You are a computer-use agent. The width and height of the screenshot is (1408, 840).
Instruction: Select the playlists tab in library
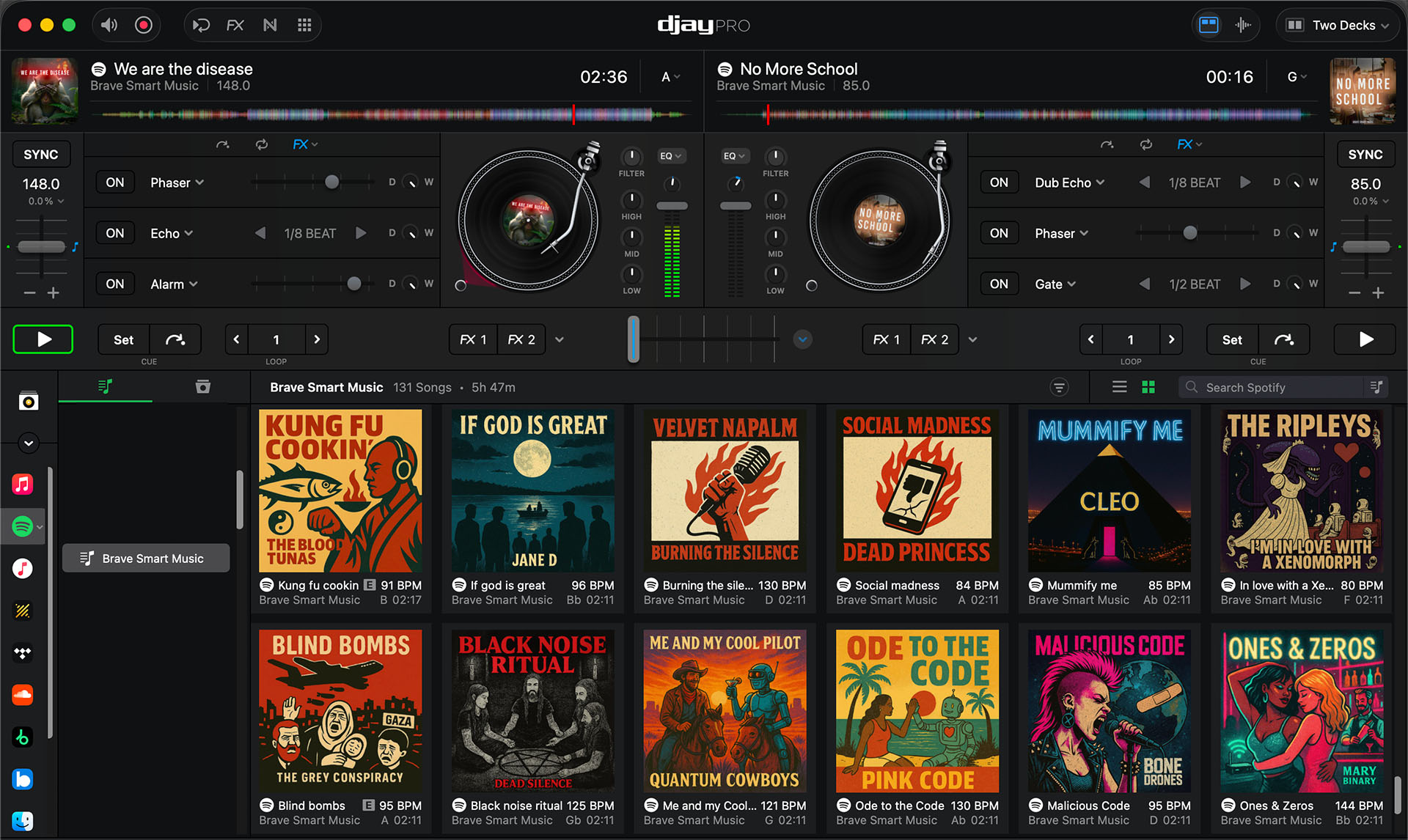coord(106,386)
